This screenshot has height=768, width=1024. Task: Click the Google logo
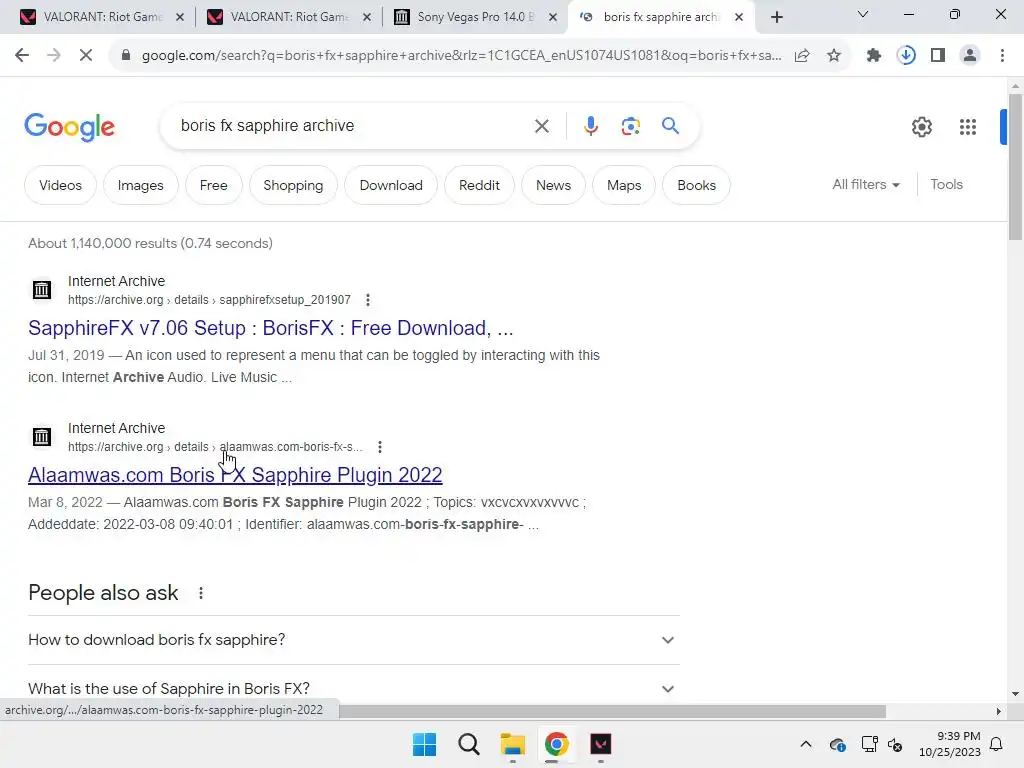[69, 127]
